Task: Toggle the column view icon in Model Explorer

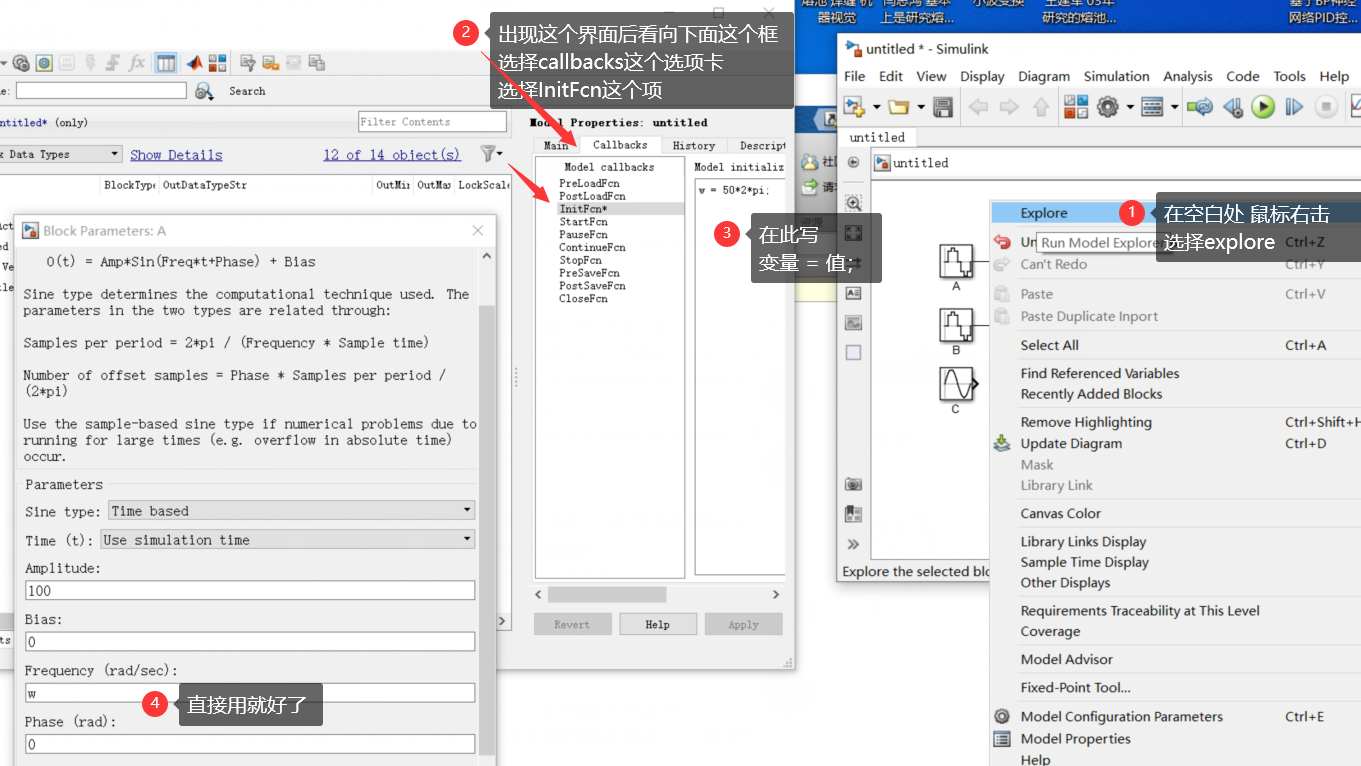Action: pyautogui.click(x=166, y=63)
